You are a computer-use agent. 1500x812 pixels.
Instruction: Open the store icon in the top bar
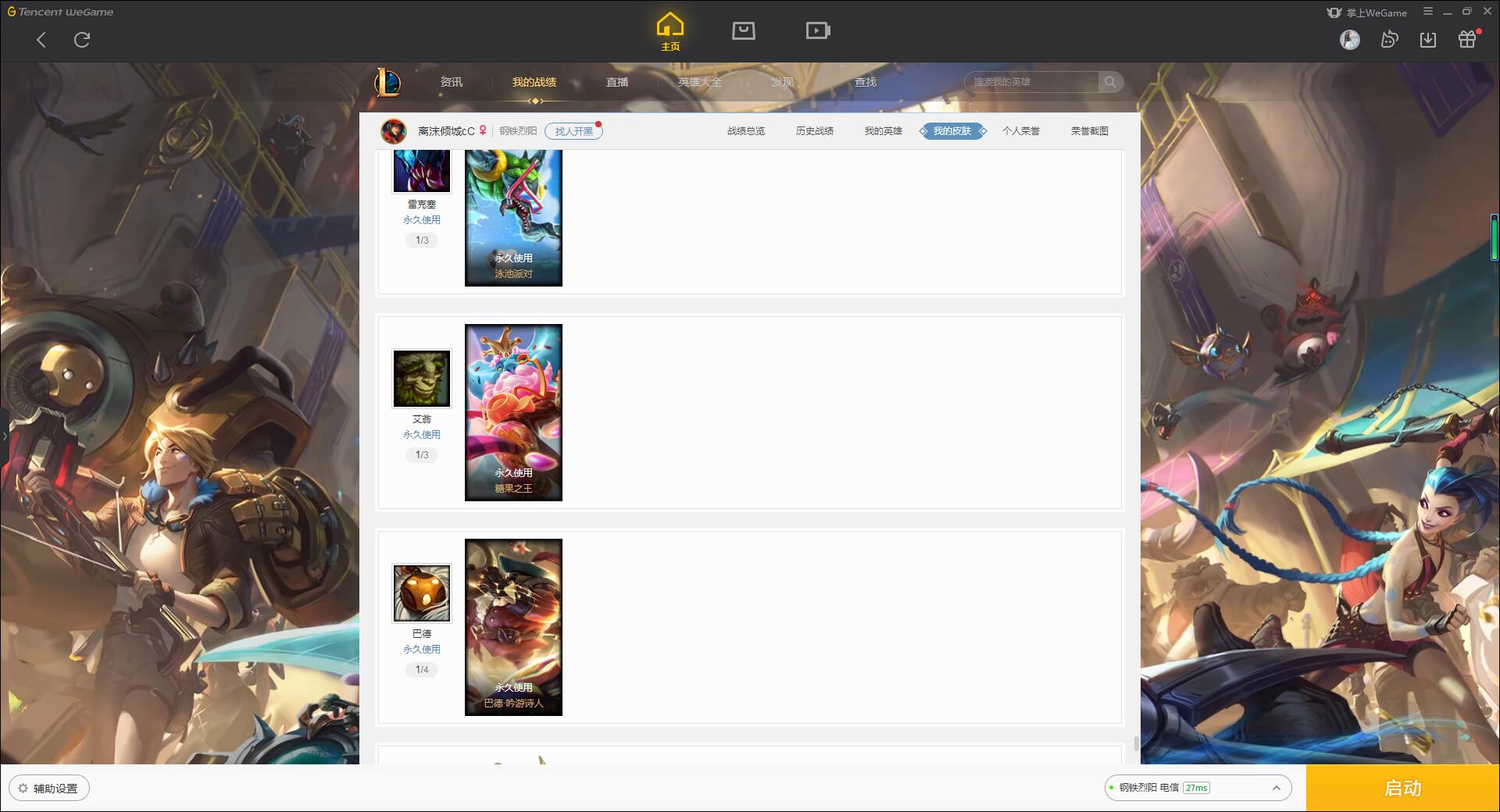point(744,30)
